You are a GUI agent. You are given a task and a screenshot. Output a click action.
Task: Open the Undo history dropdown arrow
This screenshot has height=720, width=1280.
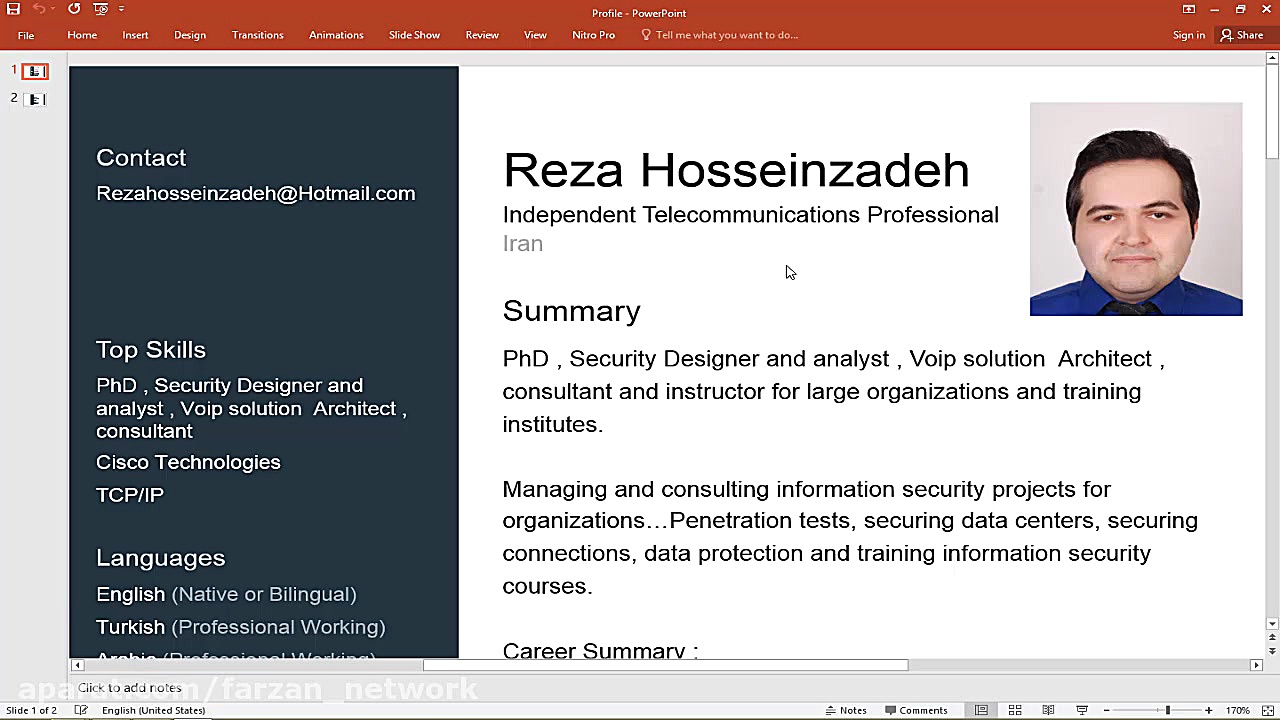53,9
